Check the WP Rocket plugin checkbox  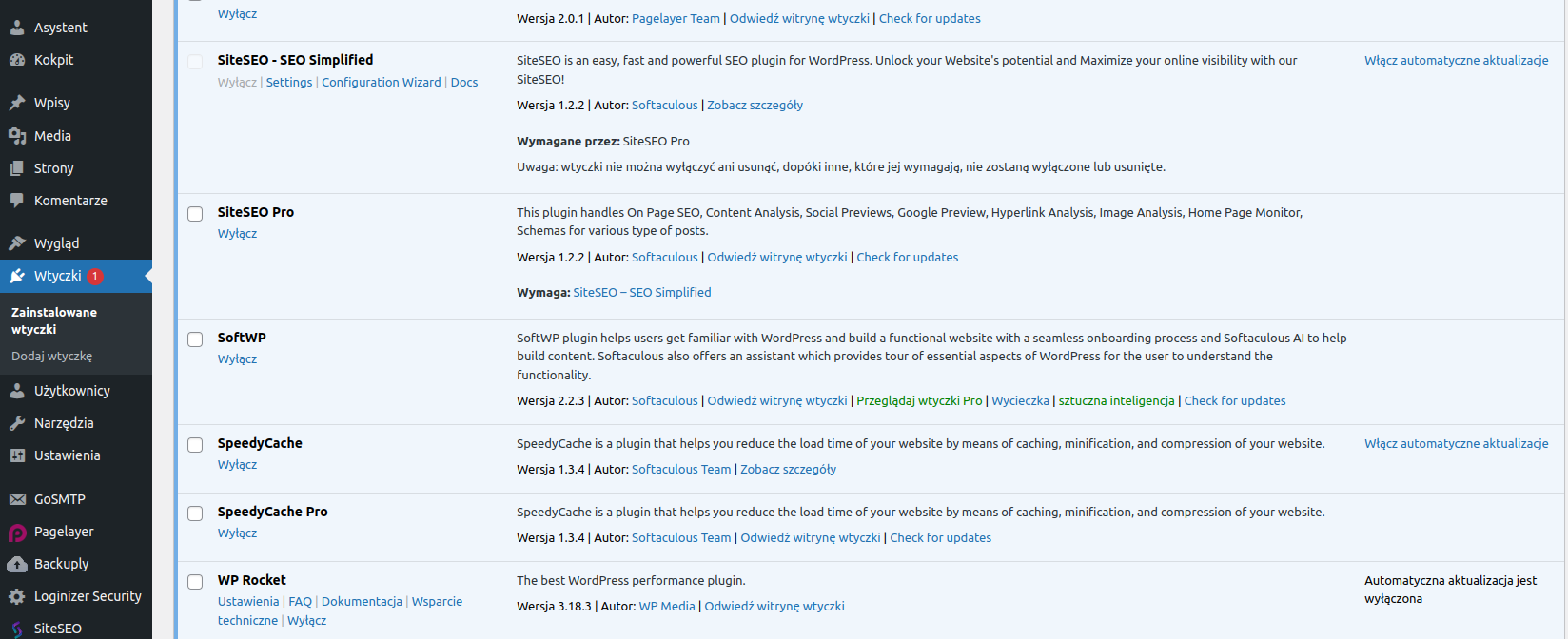coord(195,582)
